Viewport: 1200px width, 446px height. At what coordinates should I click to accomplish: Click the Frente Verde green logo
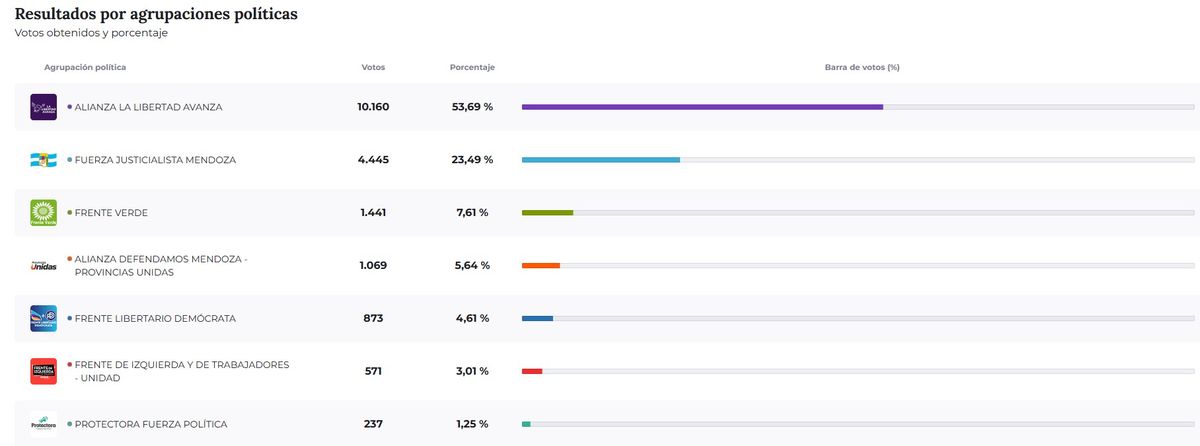43,213
